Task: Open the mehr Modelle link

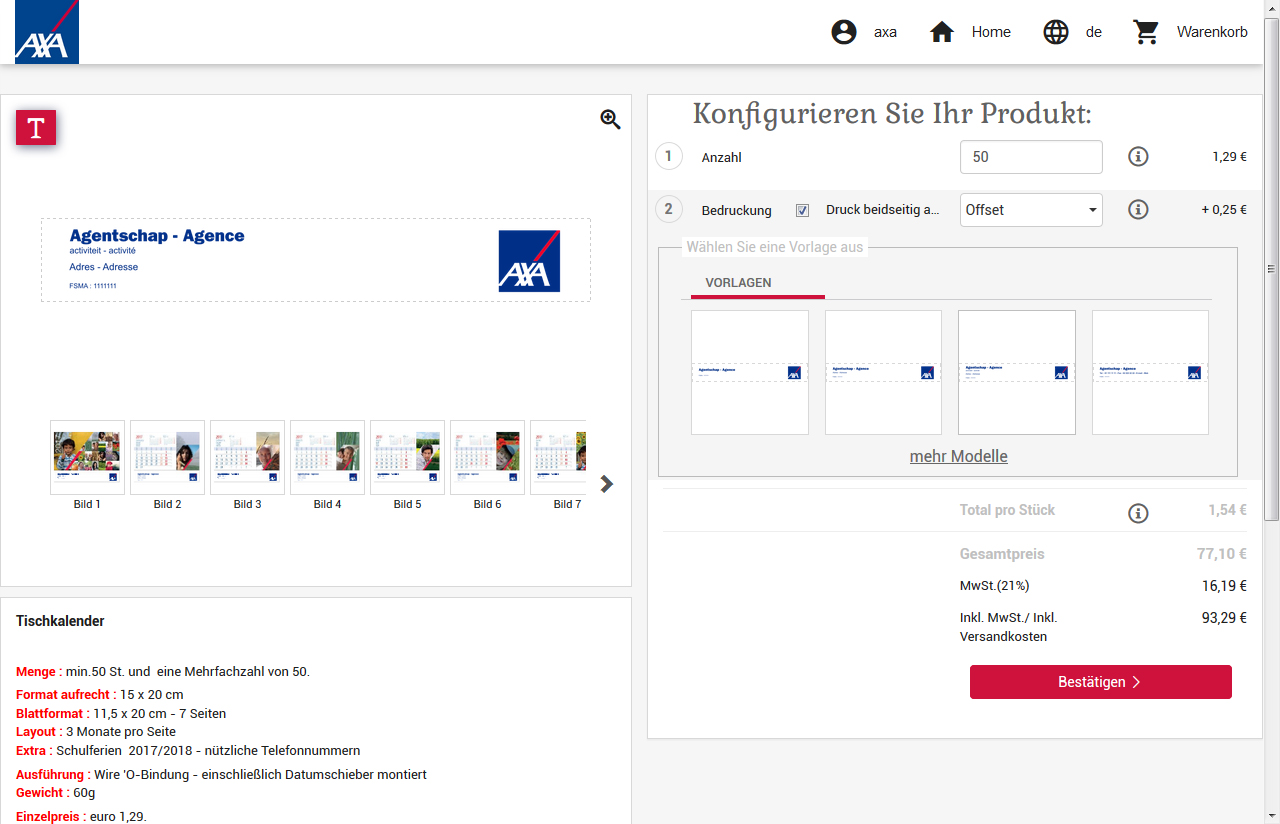Action: [x=958, y=456]
